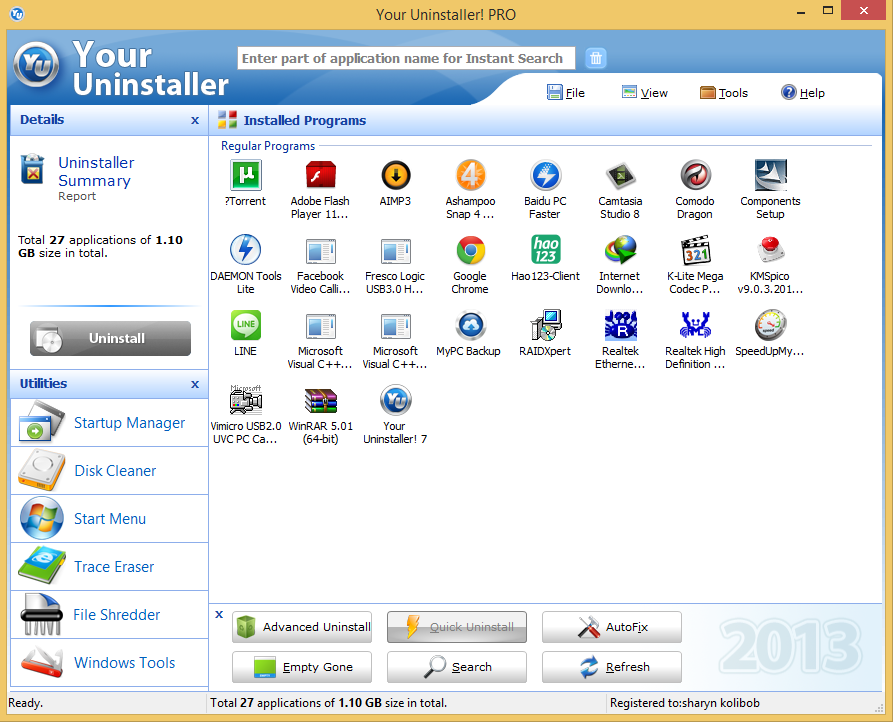Select second Microsoft Visual C++ entry
893x722 pixels.
pyautogui.click(x=396, y=325)
